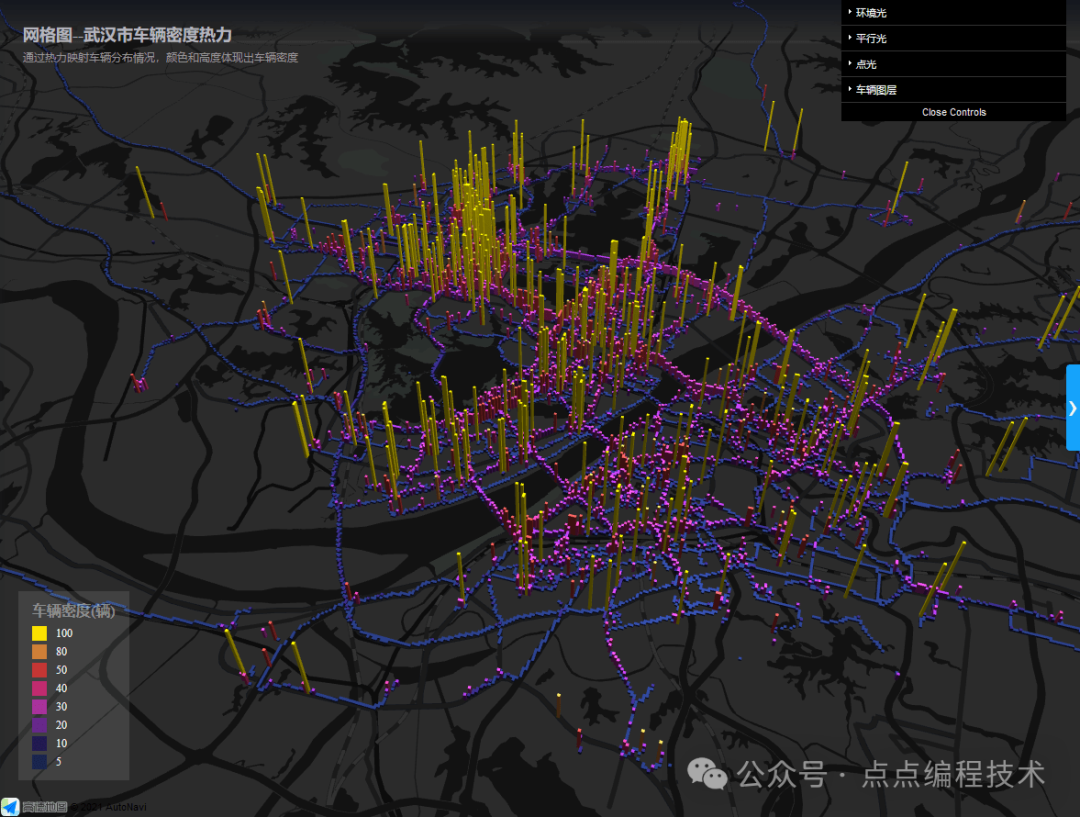The width and height of the screenshot is (1080, 817).
Task: Click the dark navy 10 legend swatch
Action: click(39, 743)
